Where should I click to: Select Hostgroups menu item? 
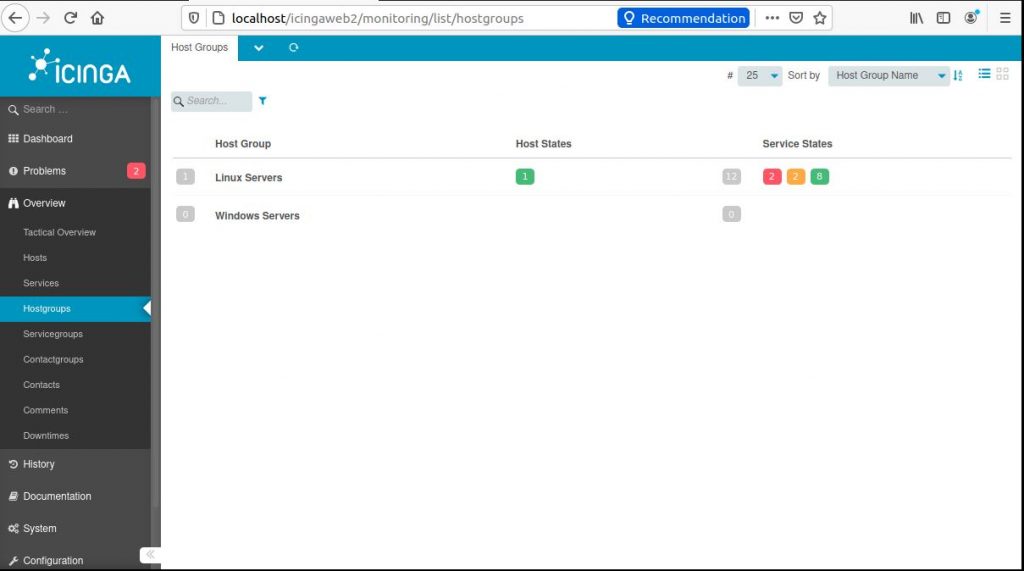click(75, 308)
